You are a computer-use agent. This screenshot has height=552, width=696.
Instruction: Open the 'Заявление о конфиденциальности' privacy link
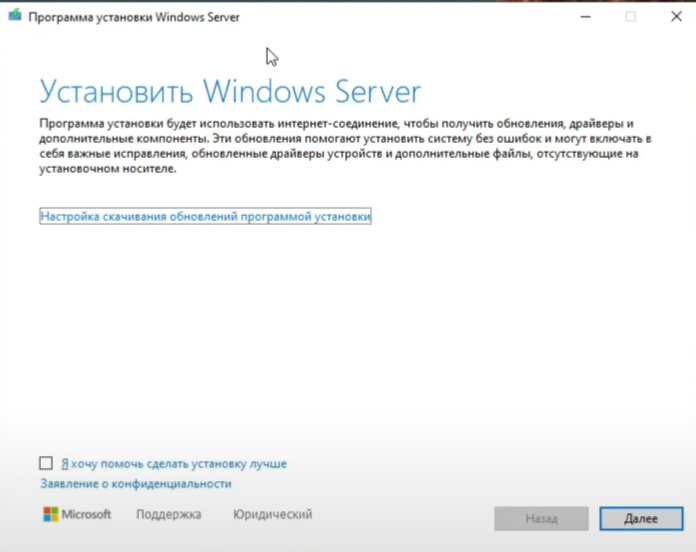pos(135,484)
